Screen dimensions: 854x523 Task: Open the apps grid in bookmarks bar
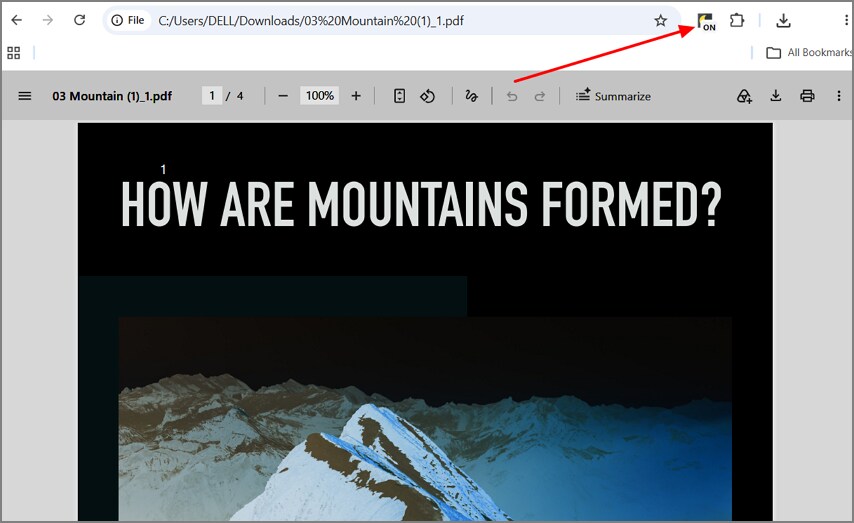(x=14, y=53)
